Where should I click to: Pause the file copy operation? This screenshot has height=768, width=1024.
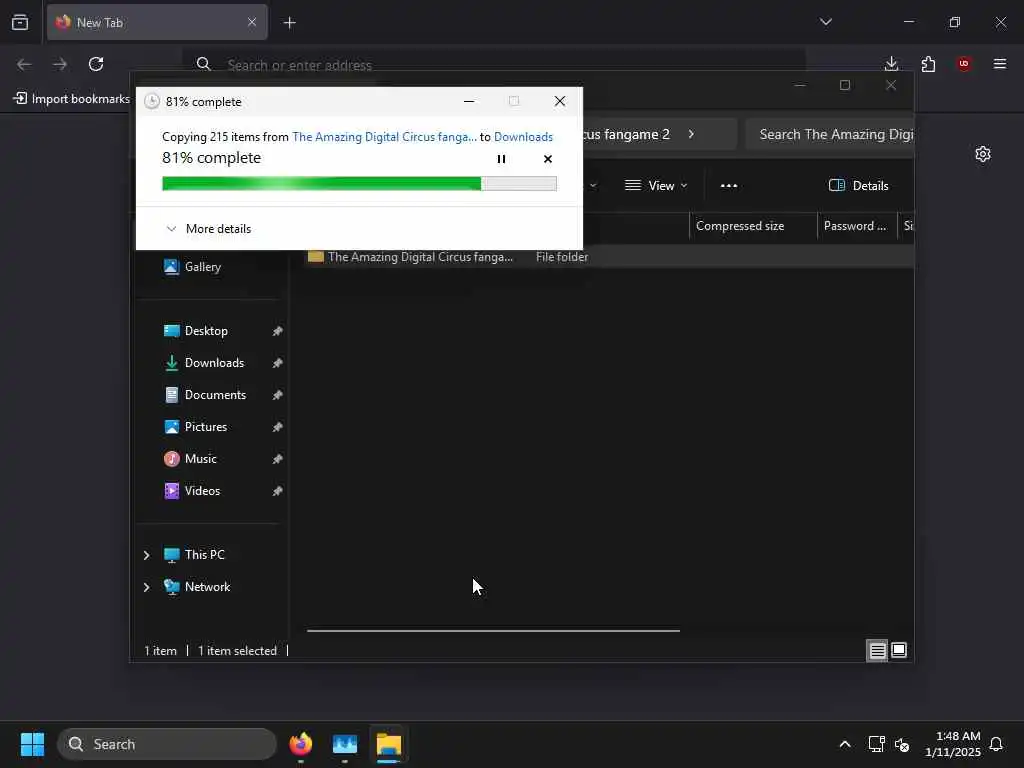(x=501, y=159)
